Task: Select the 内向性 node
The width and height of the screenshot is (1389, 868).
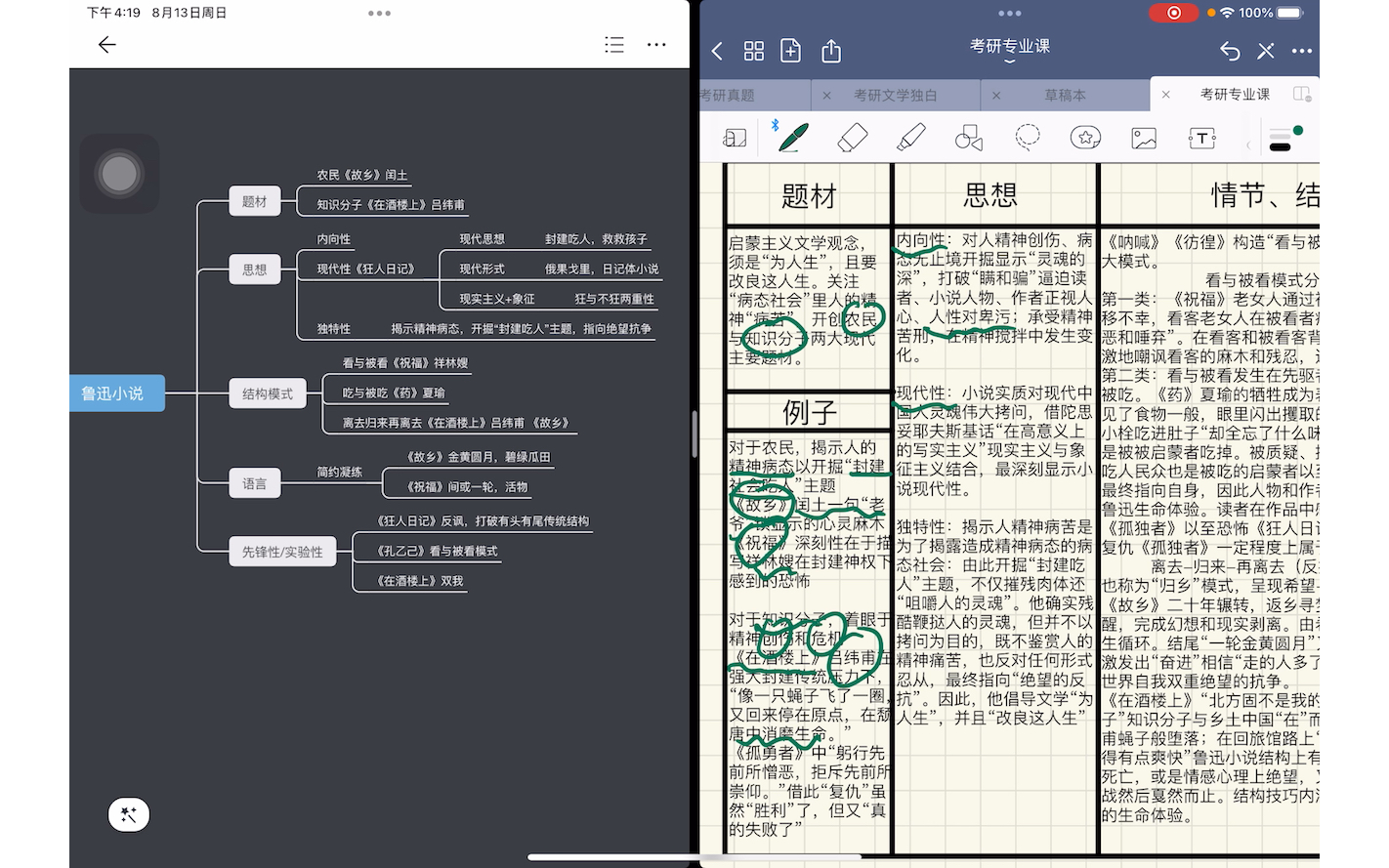Action: pos(333,239)
